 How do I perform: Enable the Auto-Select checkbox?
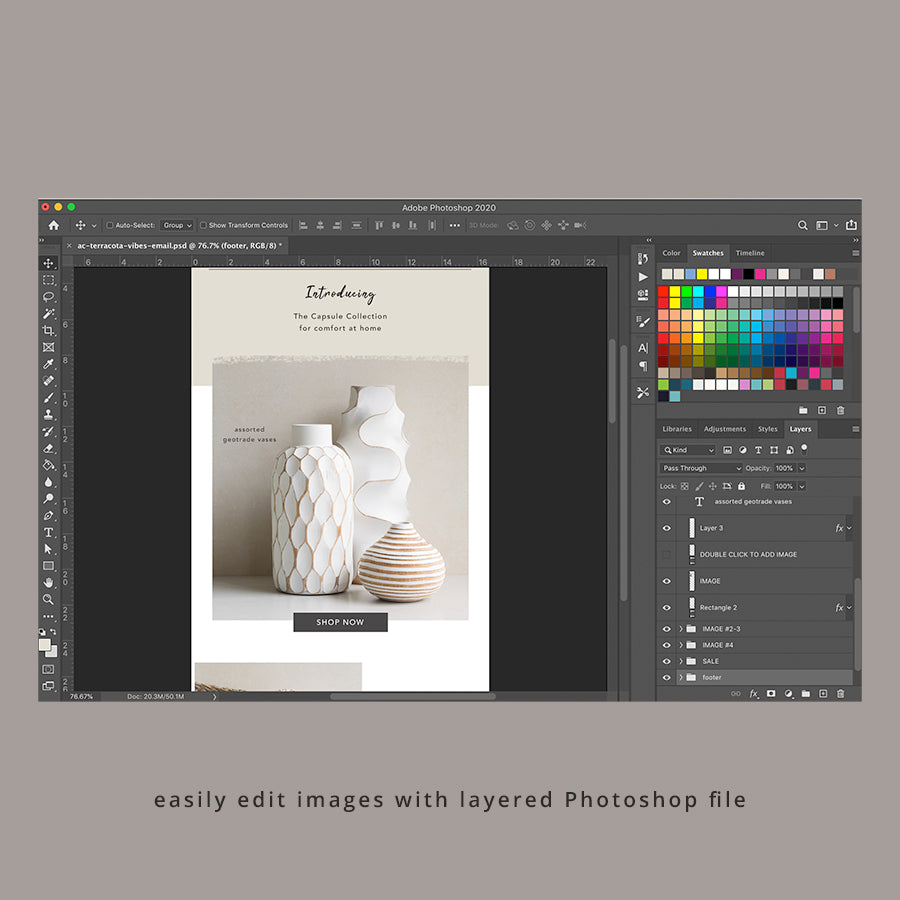(110, 225)
